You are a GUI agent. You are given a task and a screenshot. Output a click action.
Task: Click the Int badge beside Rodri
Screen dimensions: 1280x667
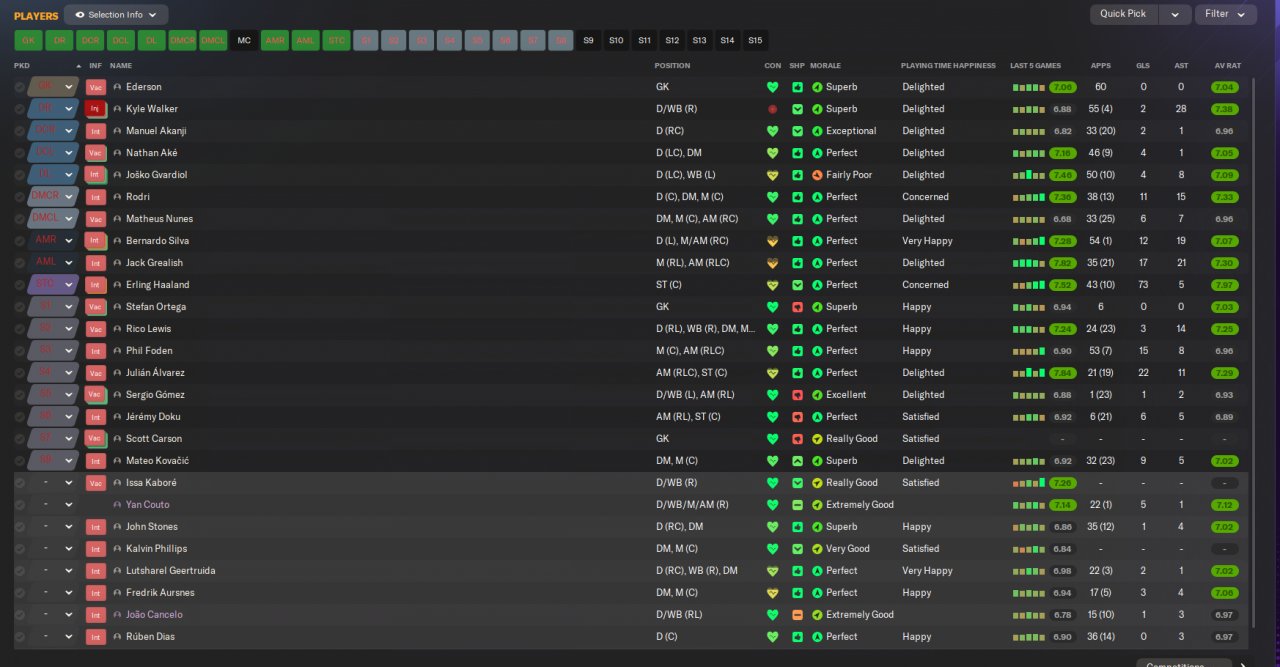(x=96, y=197)
